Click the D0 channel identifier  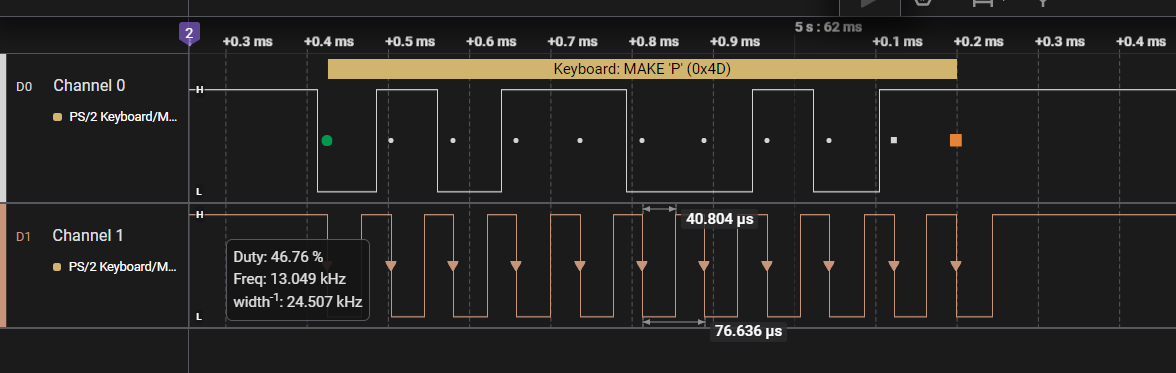(x=24, y=87)
